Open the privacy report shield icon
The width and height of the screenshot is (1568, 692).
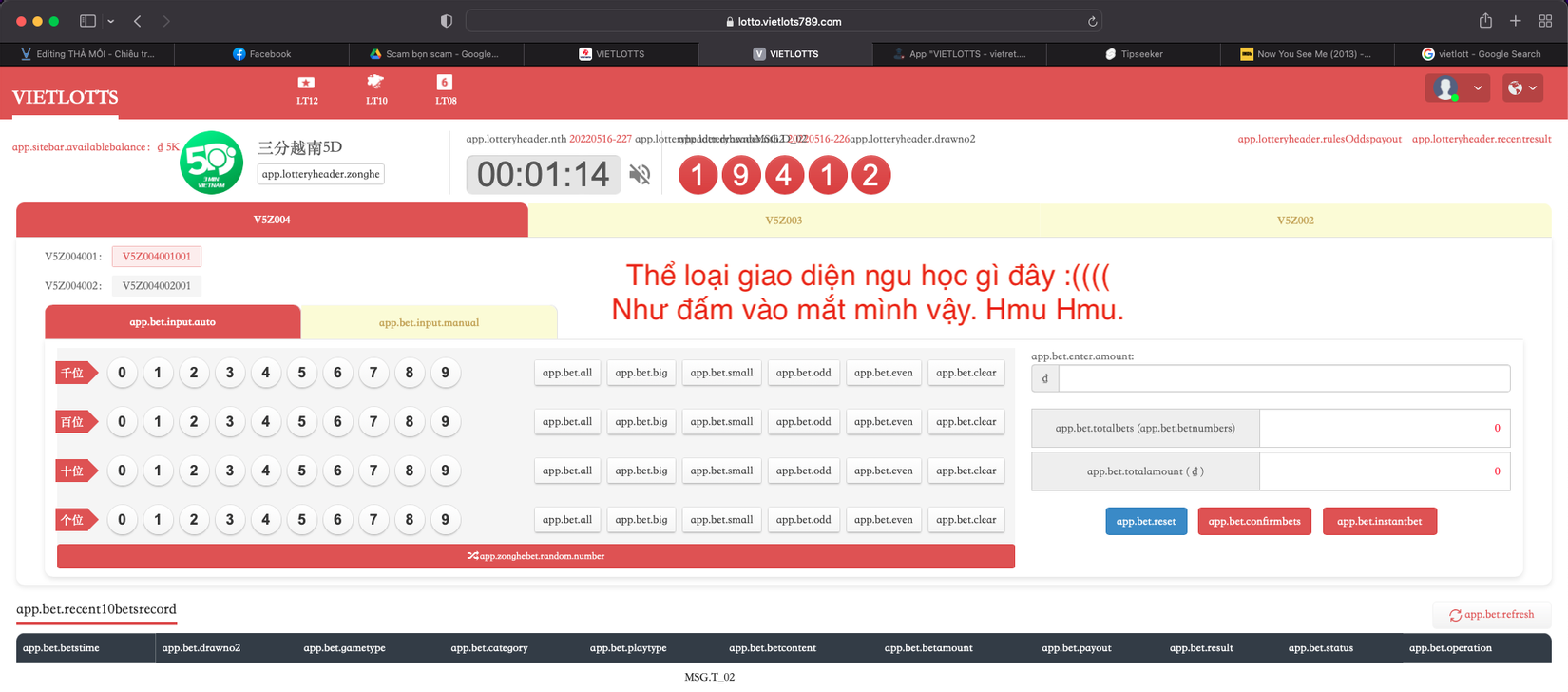(447, 21)
